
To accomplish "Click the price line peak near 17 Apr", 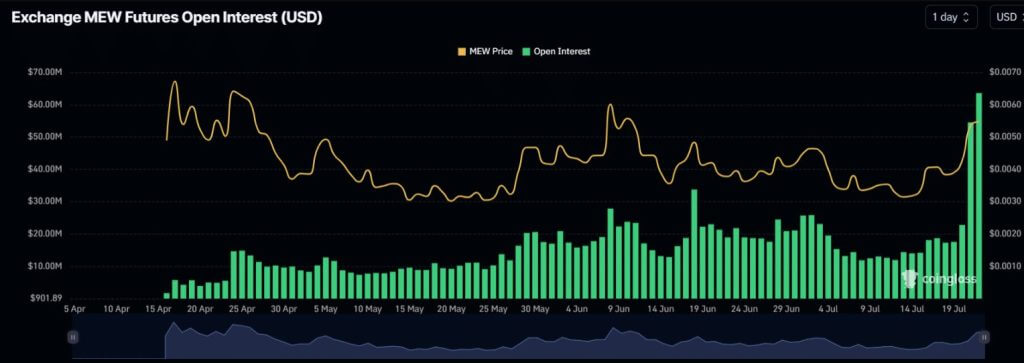I will pos(174,82).
